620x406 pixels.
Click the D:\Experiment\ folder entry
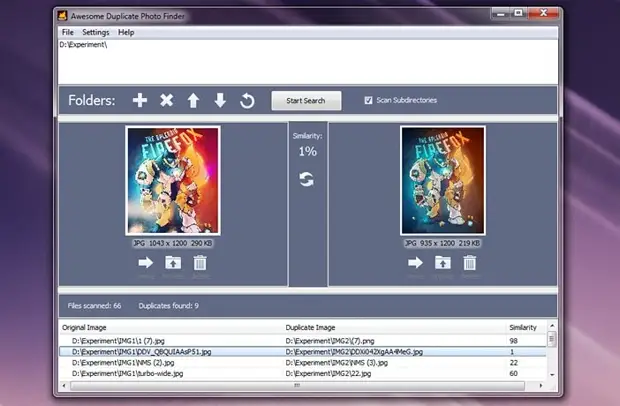(84, 45)
